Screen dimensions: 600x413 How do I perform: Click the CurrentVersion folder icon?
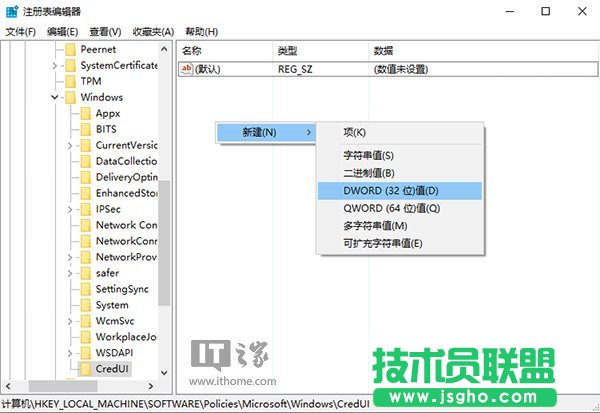(86, 145)
